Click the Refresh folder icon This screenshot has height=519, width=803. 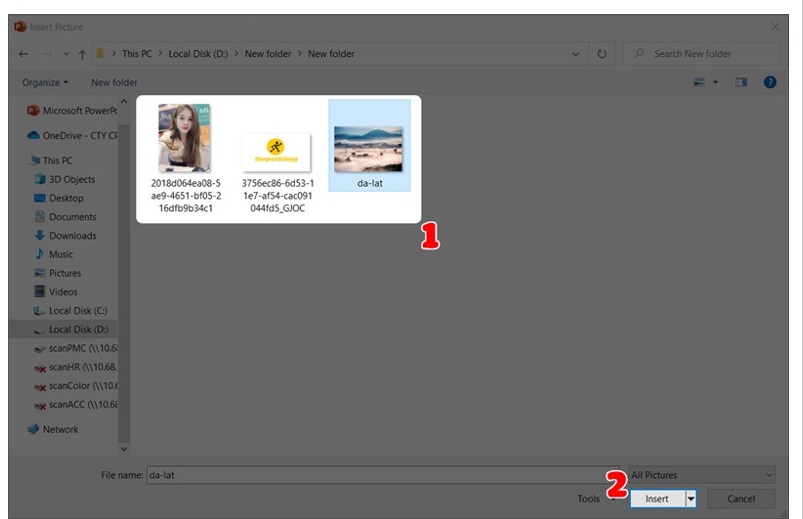point(603,54)
